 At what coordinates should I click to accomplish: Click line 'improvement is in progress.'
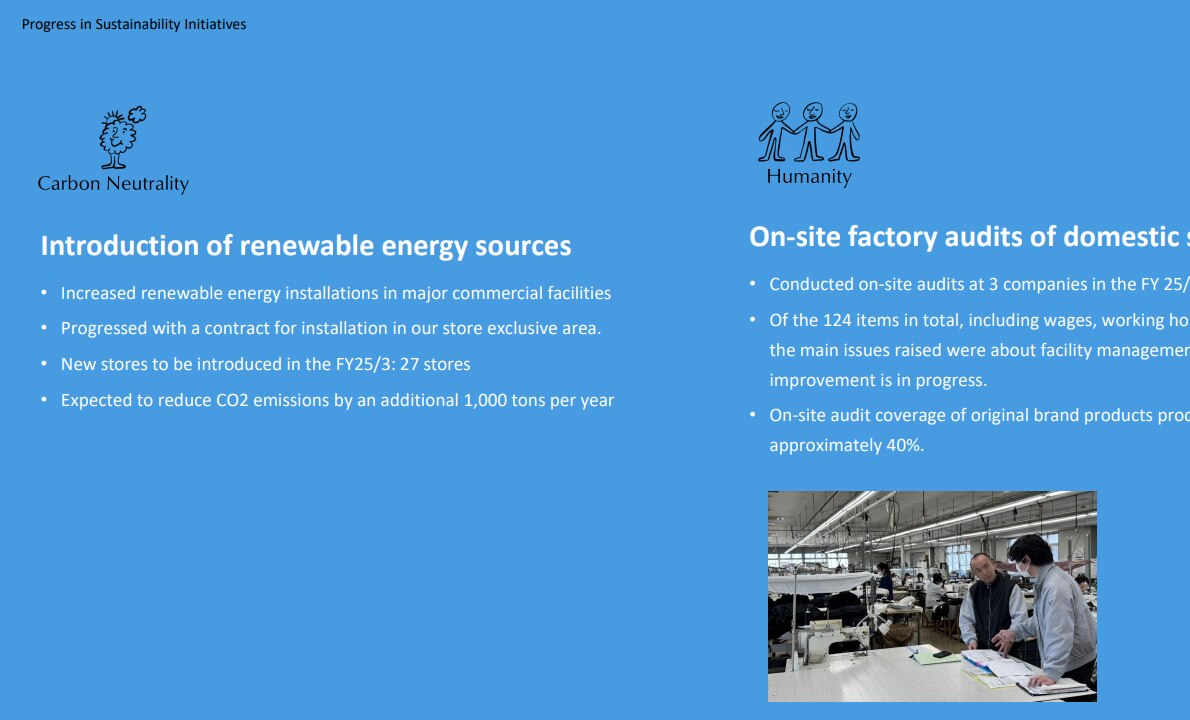coord(878,380)
